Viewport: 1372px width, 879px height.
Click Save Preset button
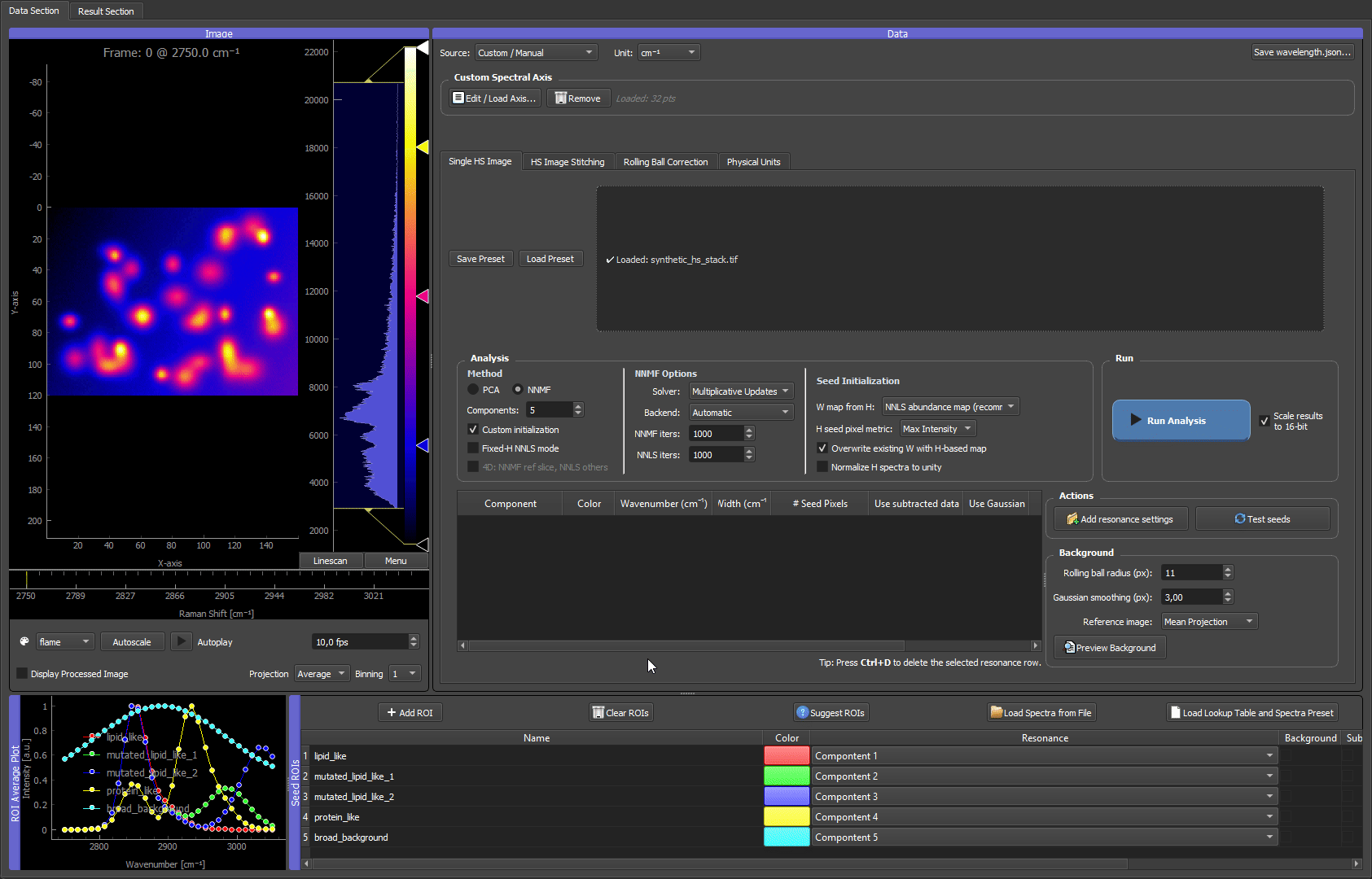click(480, 259)
